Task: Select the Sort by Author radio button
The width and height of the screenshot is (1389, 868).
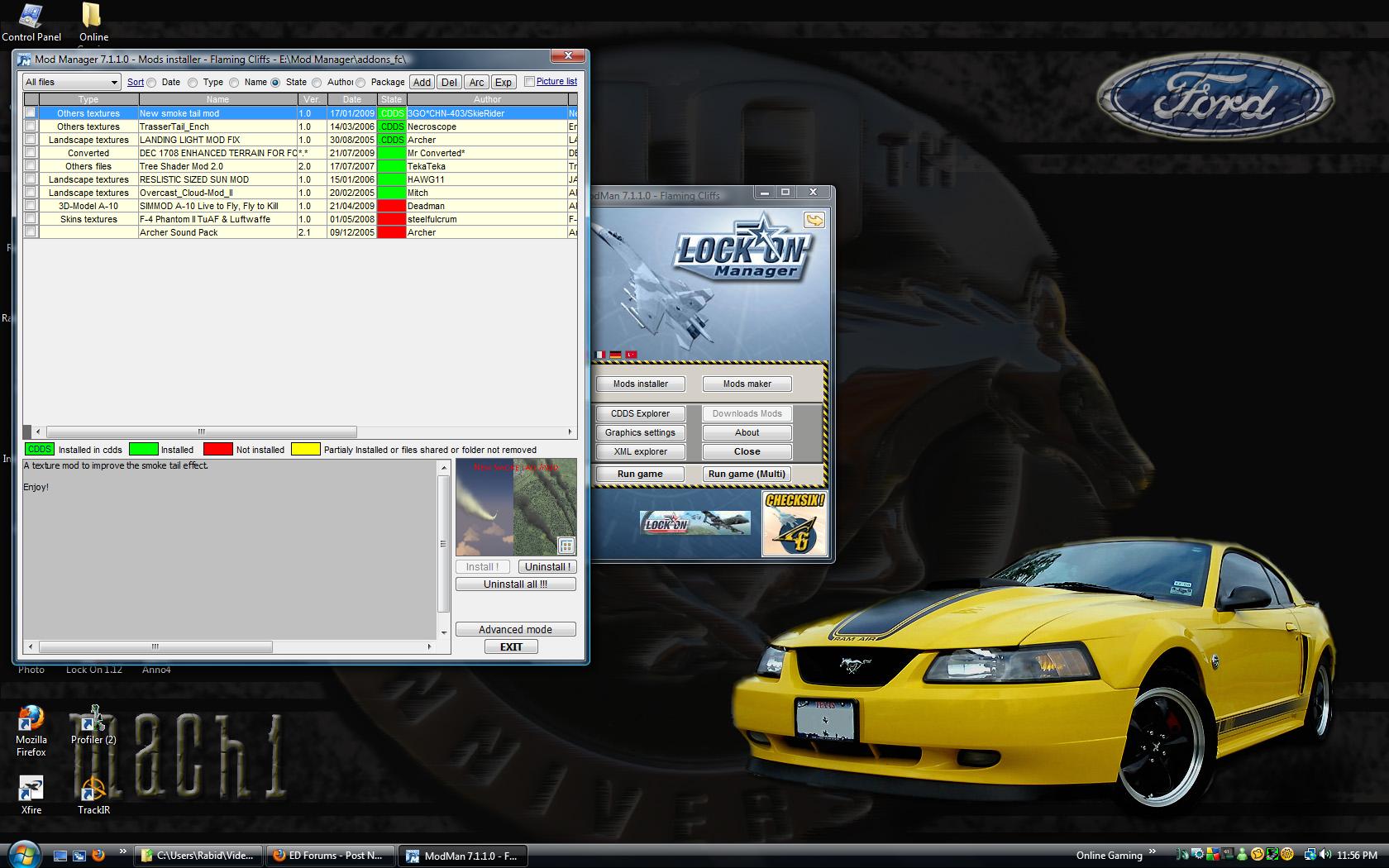Action: pyautogui.click(x=317, y=83)
